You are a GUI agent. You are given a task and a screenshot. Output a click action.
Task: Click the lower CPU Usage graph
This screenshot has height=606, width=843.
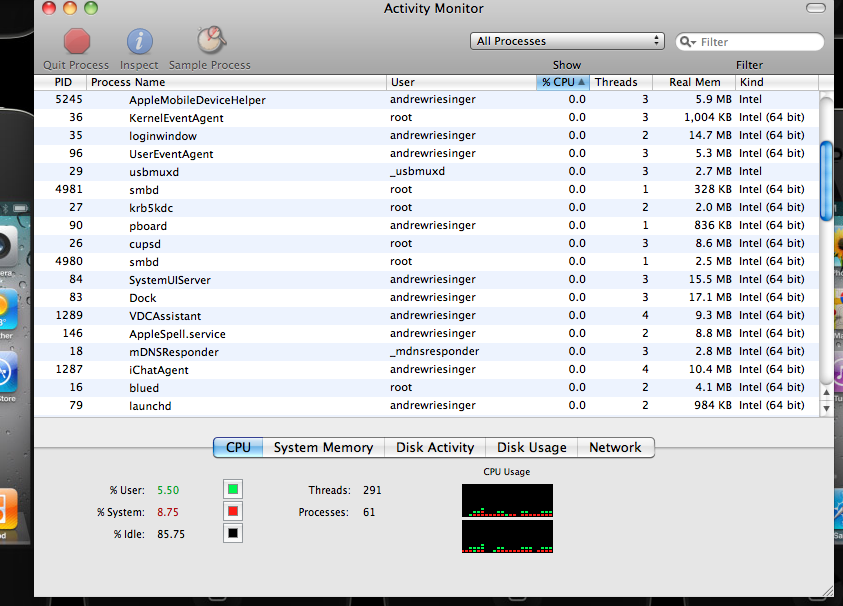click(x=507, y=537)
